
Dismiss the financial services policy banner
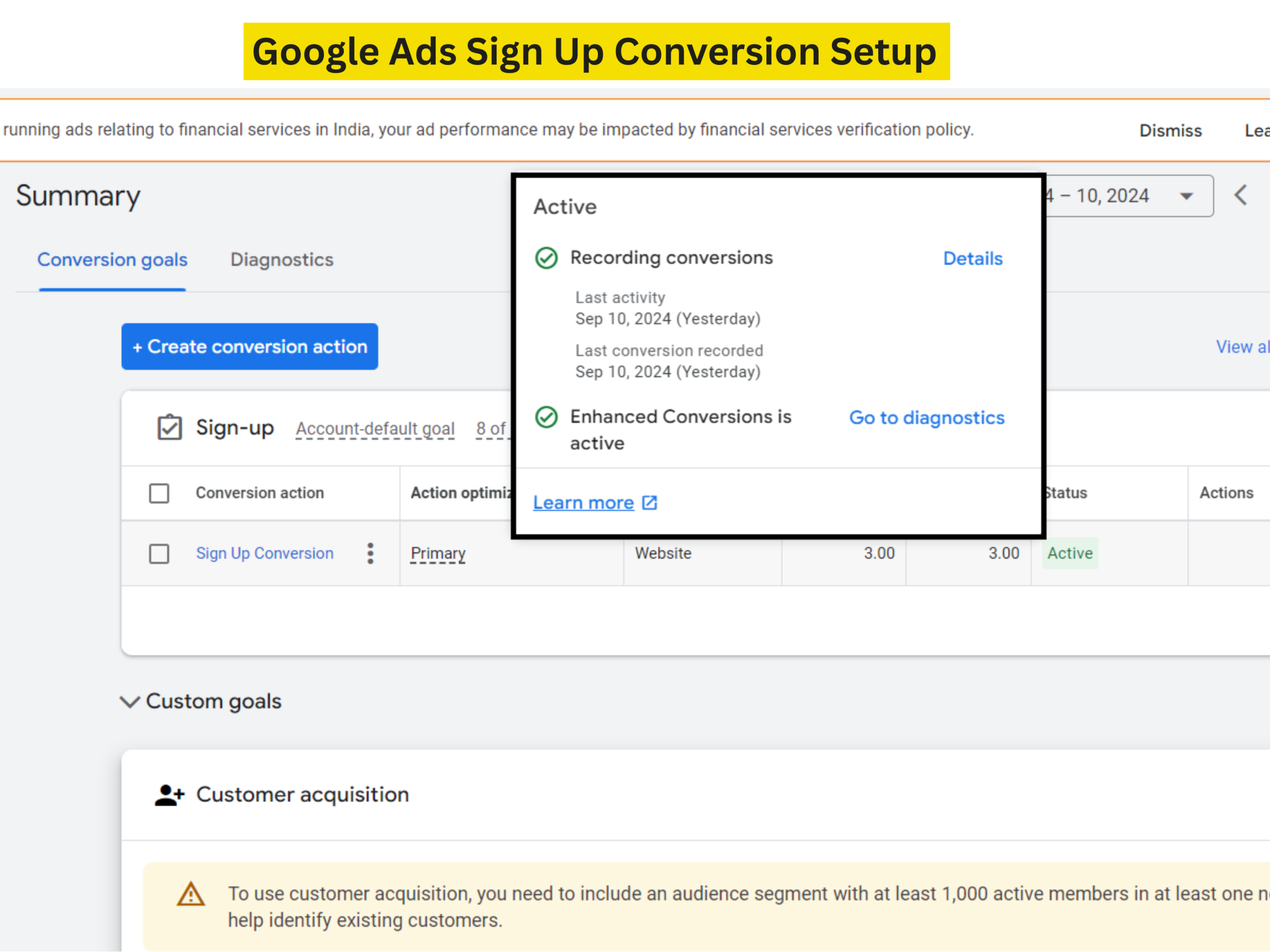pos(1170,131)
